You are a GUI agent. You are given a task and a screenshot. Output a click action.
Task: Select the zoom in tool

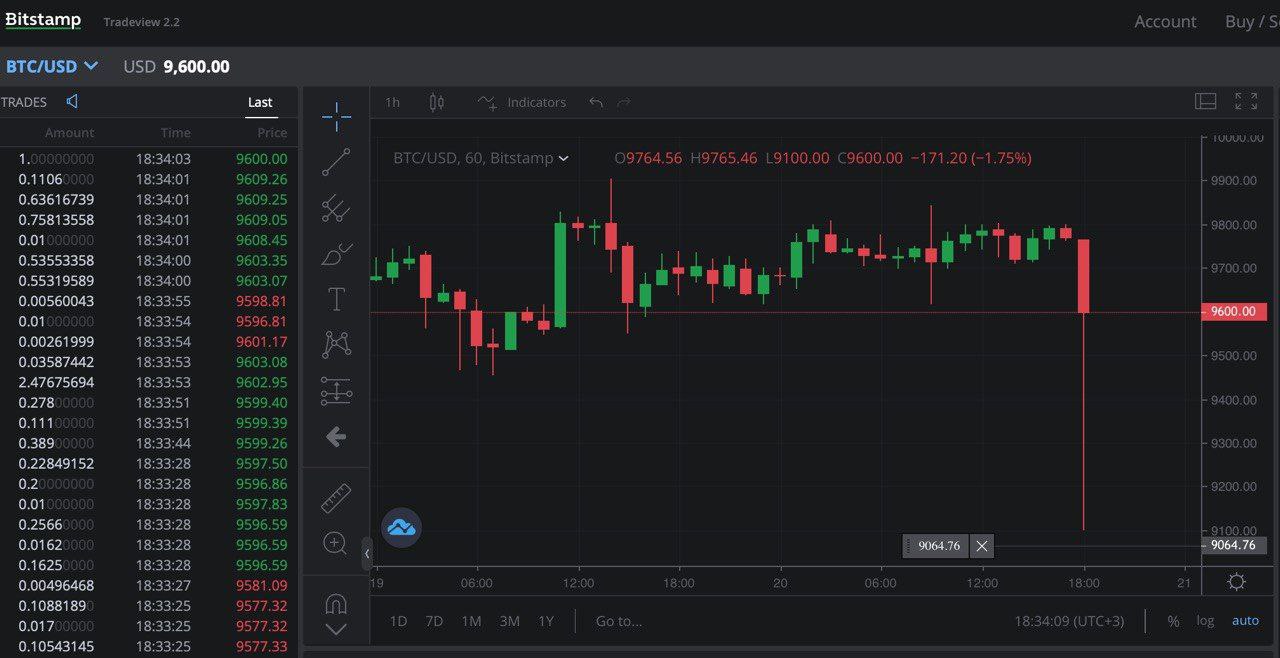(x=336, y=543)
